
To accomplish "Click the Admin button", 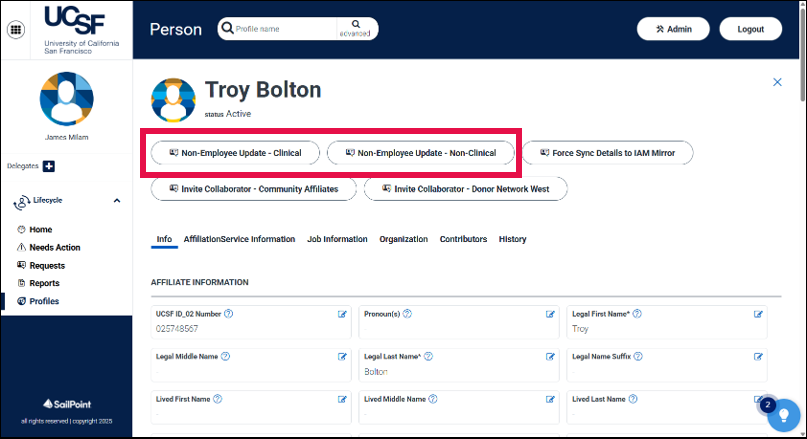I will click(x=673, y=29).
